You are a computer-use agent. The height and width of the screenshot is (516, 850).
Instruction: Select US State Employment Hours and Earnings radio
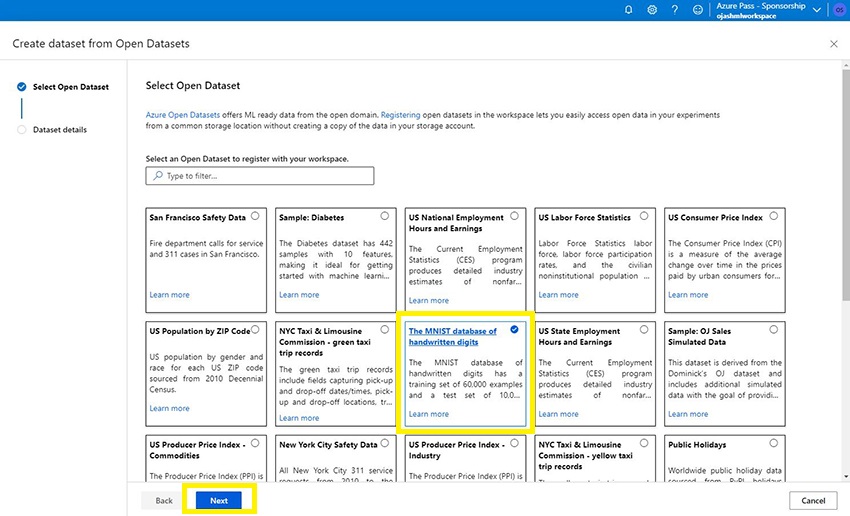pyautogui.click(x=643, y=329)
